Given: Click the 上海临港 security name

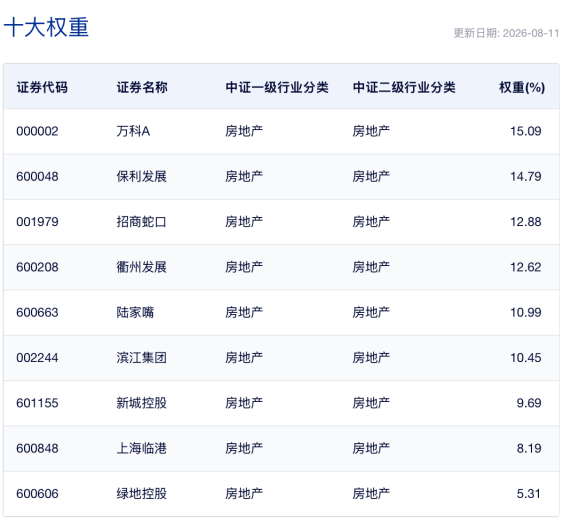Looking at the screenshot, I should 141,448.
